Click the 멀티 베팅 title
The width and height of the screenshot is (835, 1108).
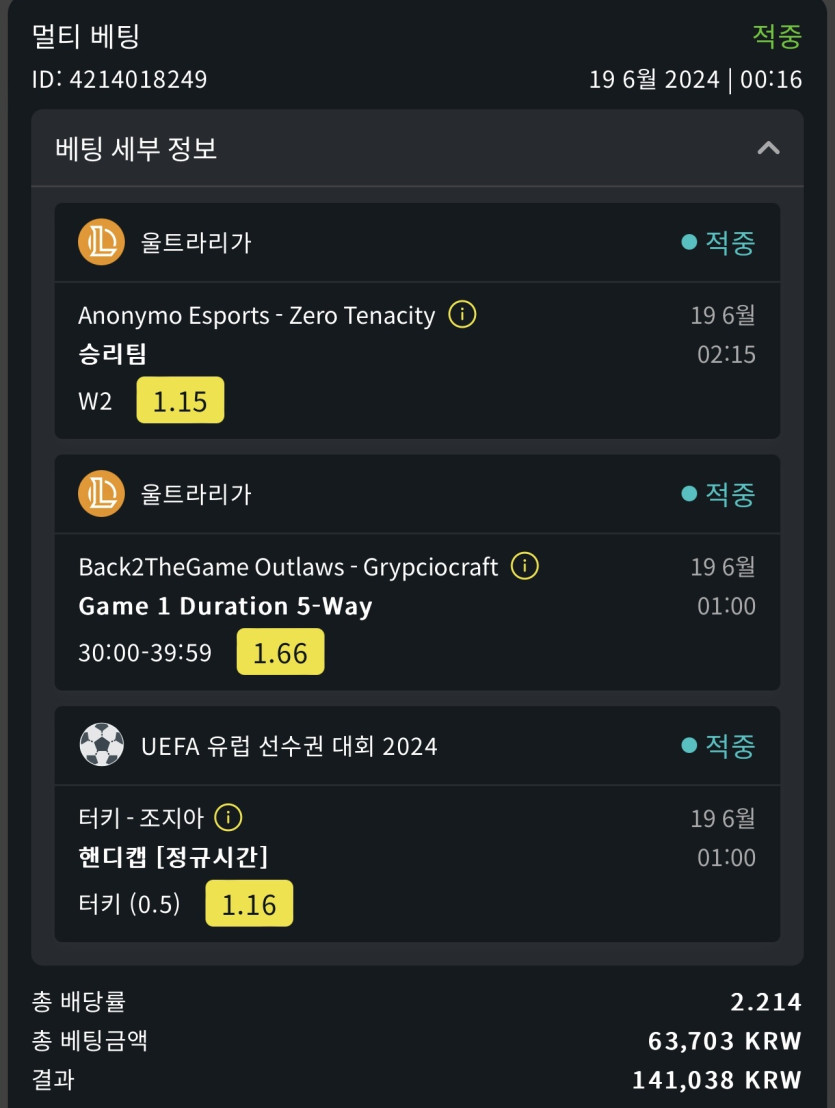point(86,37)
